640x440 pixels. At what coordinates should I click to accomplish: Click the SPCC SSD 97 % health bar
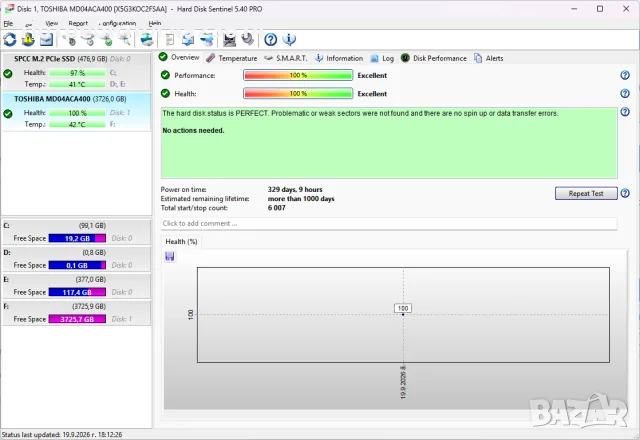pyautogui.click(x=77, y=73)
